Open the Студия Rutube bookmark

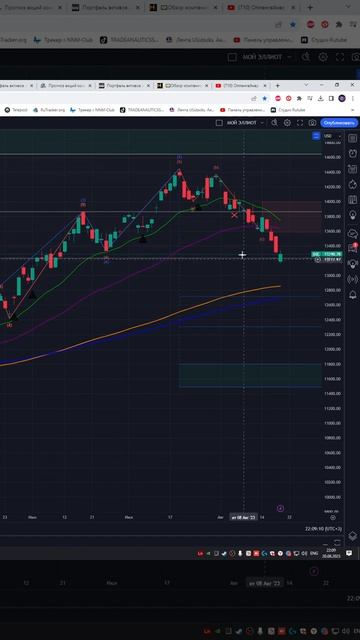[x=289, y=110]
